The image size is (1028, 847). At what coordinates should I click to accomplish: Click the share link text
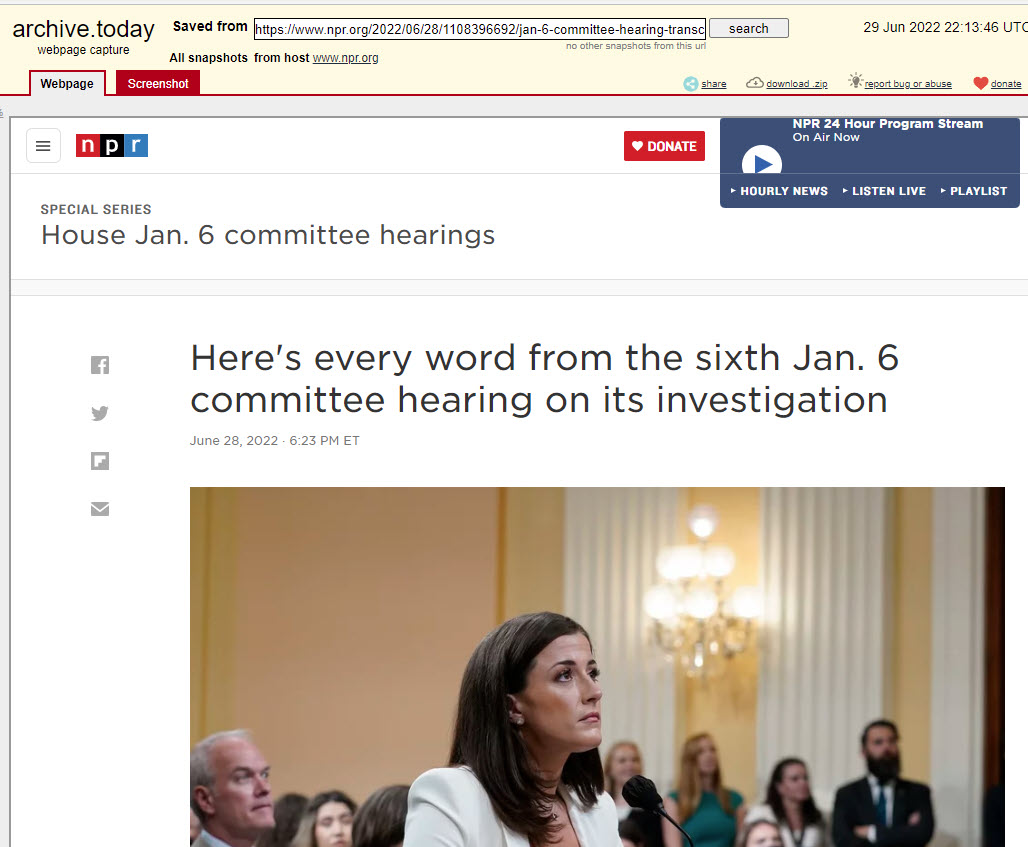(714, 84)
